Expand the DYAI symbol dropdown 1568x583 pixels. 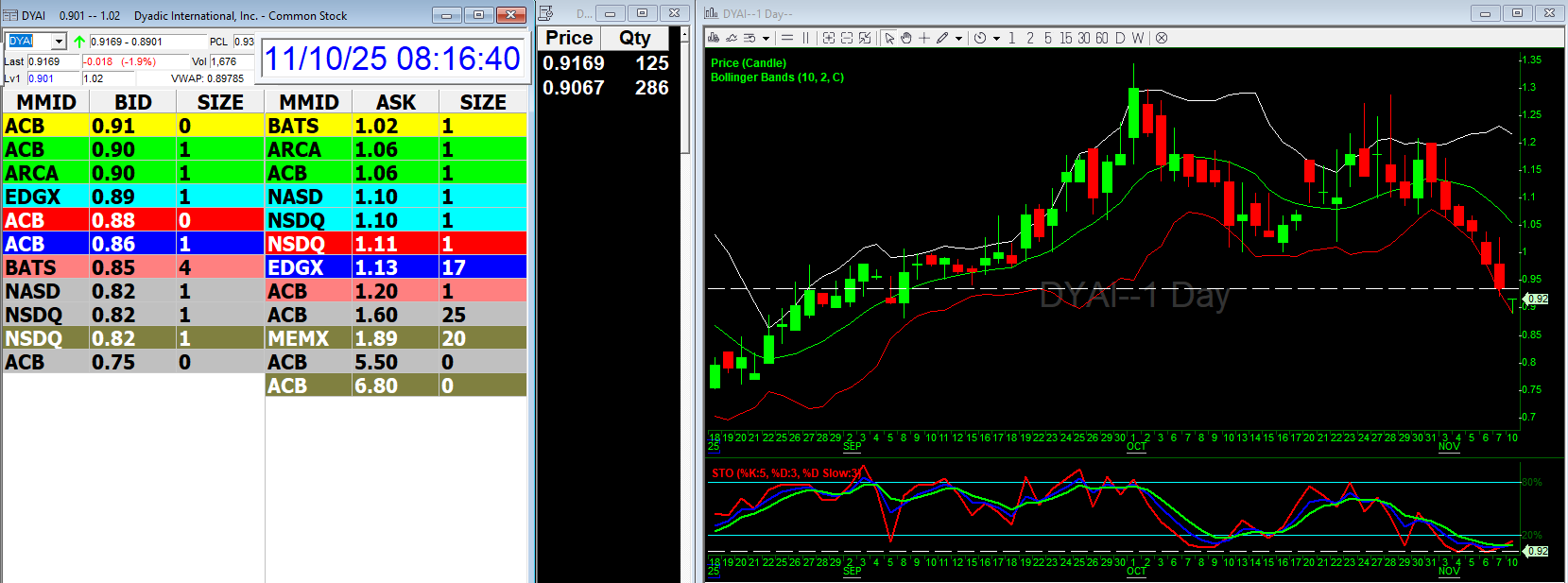click(x=59, y=42)
